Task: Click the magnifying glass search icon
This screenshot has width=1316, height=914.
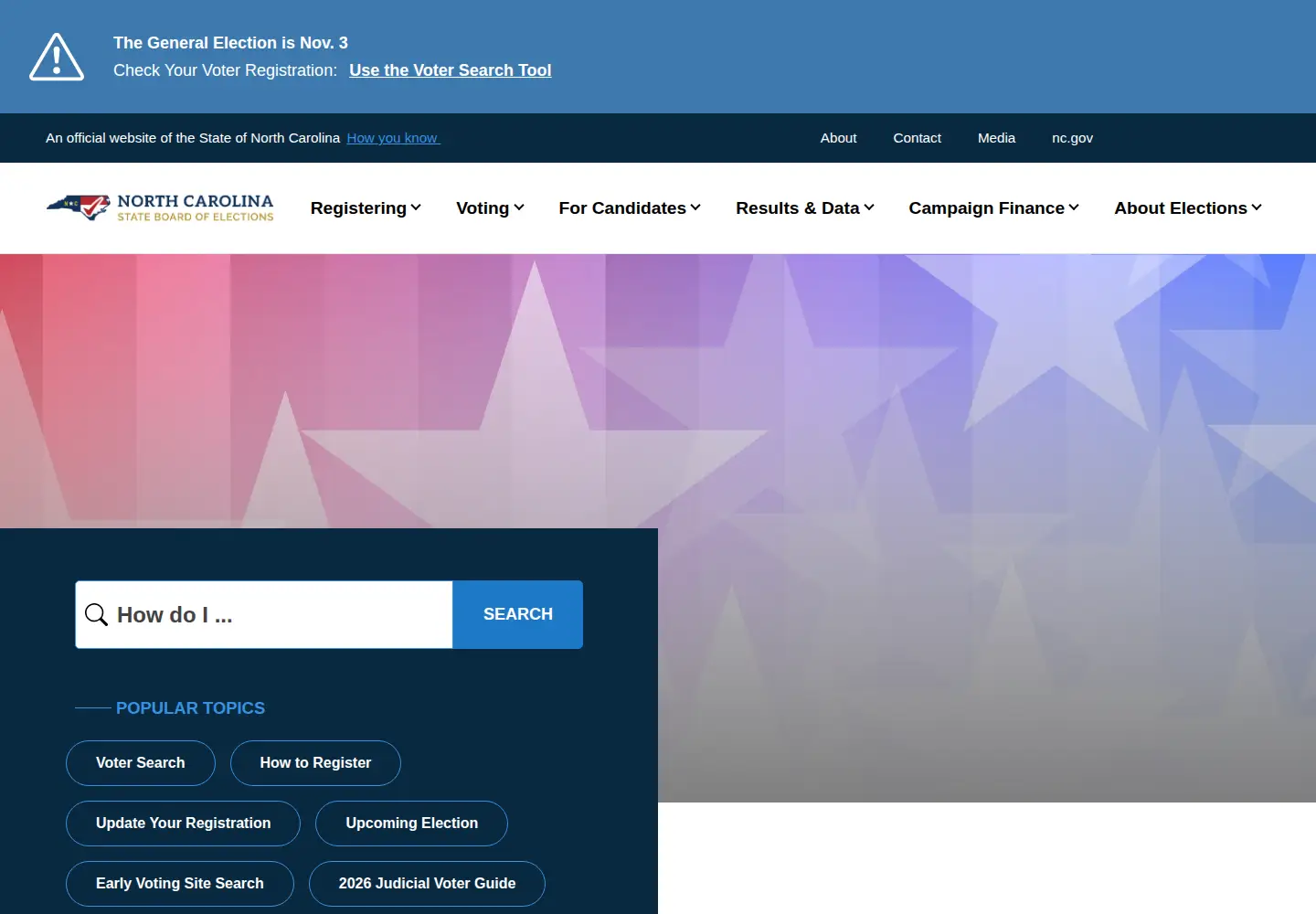Action: coord(96,614)
